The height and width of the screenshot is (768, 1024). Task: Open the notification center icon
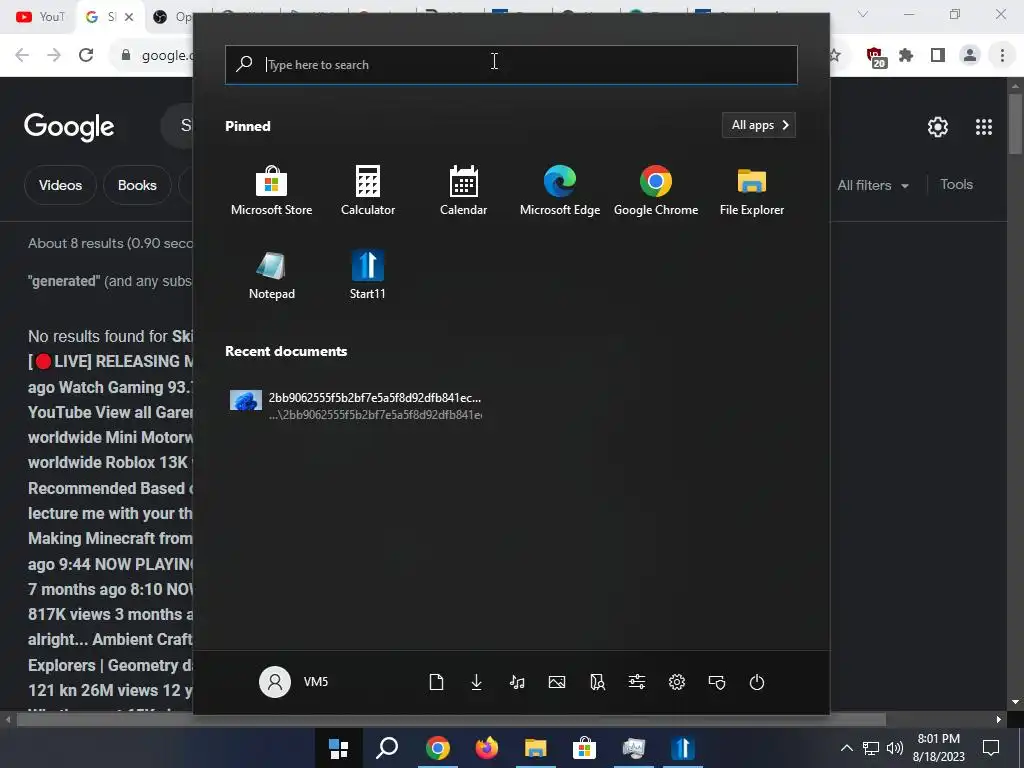pos(991,748)
